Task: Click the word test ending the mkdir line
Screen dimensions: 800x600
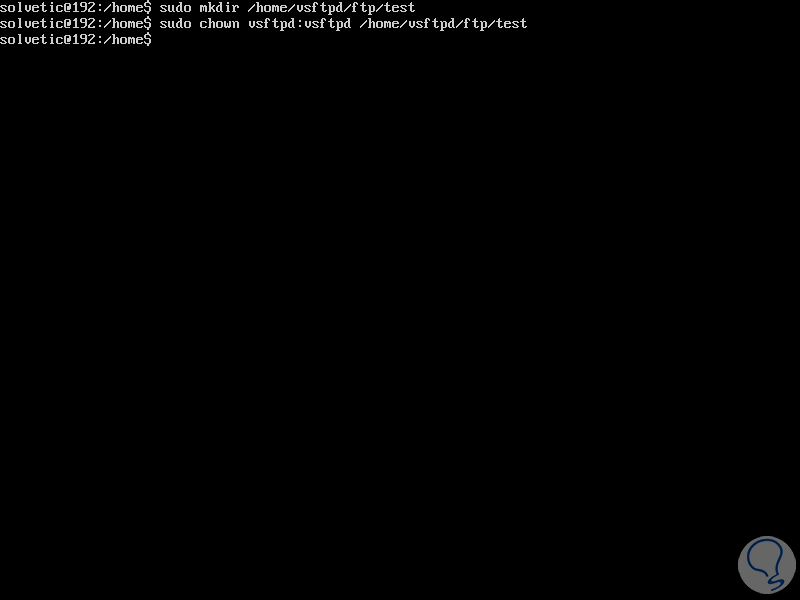Action: (399, 8)
